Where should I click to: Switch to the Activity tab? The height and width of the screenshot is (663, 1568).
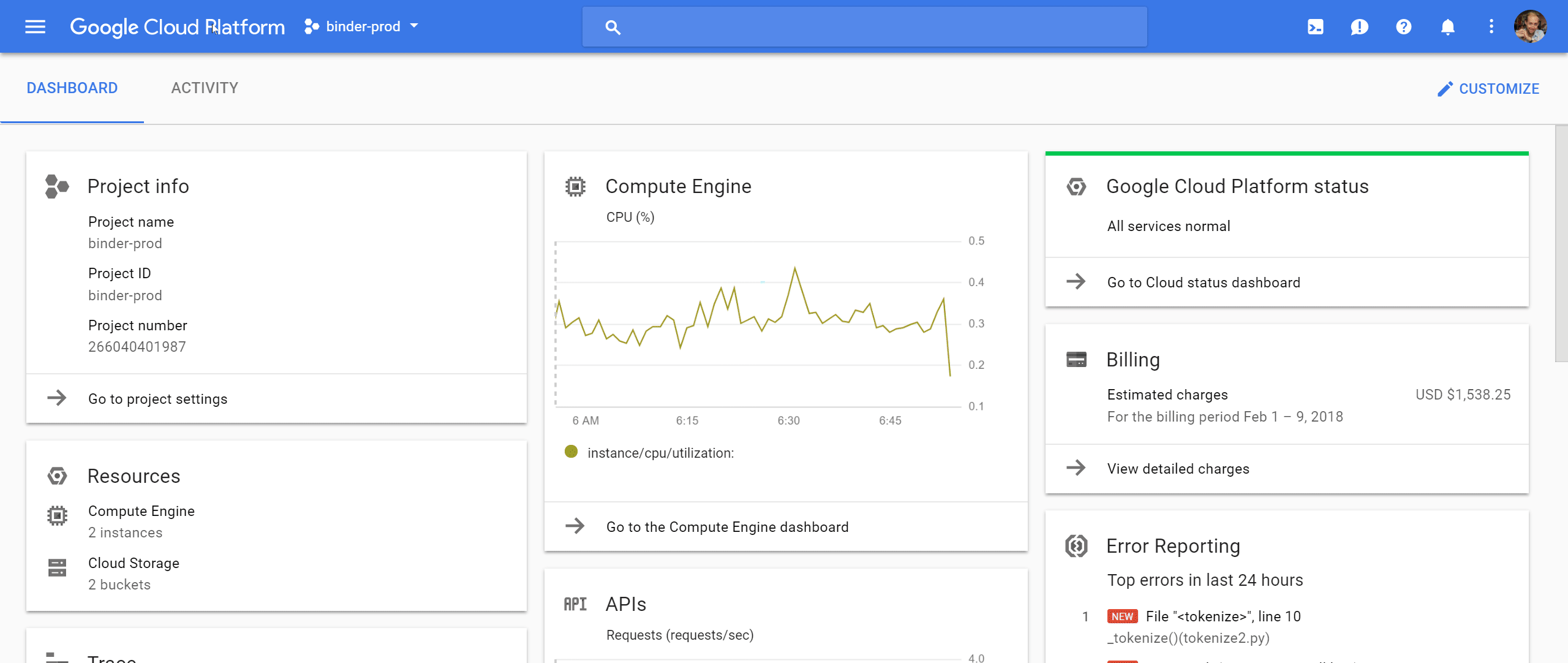click(x=205, y=88)
